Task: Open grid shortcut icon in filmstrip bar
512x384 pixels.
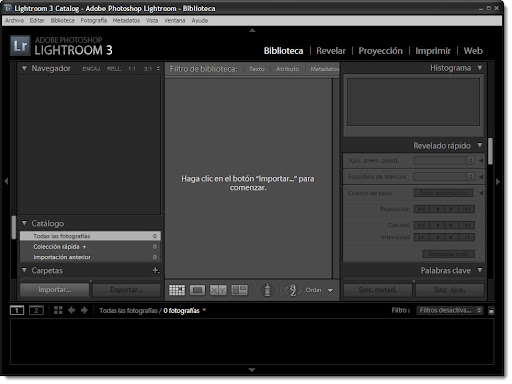Action: [58, 310]
